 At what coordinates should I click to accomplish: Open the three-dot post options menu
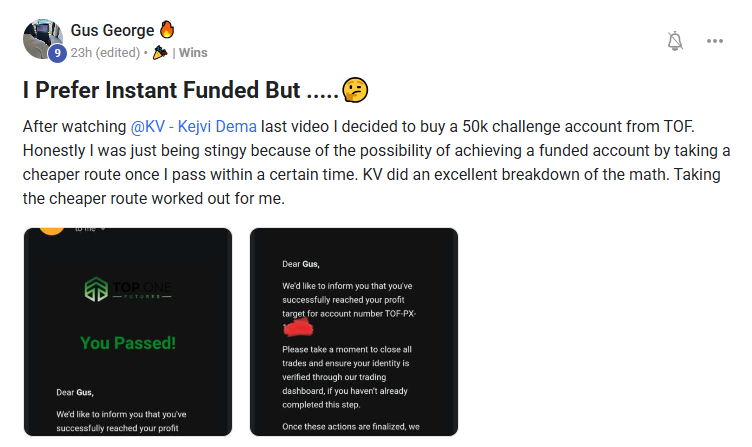tap(715, 41)
